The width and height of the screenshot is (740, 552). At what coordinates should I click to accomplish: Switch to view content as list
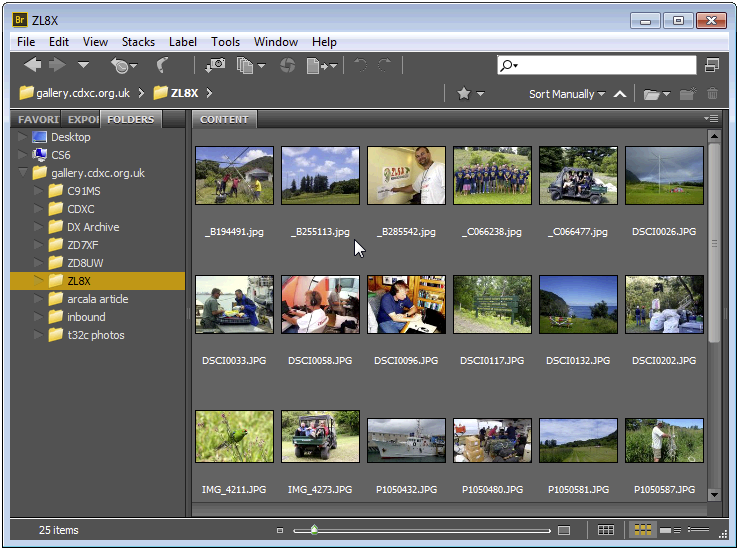(698, 530)
